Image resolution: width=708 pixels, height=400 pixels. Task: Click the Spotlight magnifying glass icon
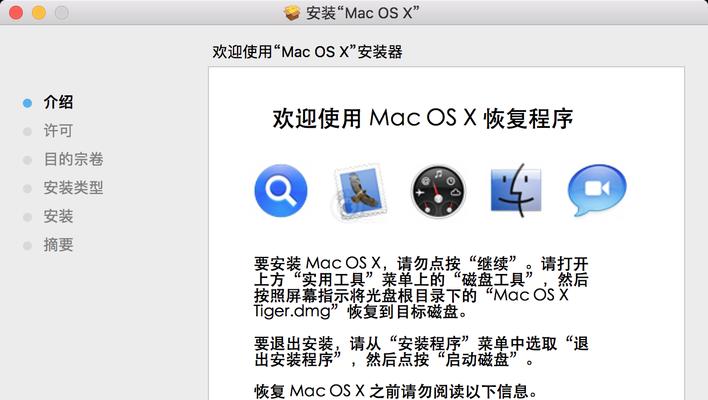click(x=281, y=191)
